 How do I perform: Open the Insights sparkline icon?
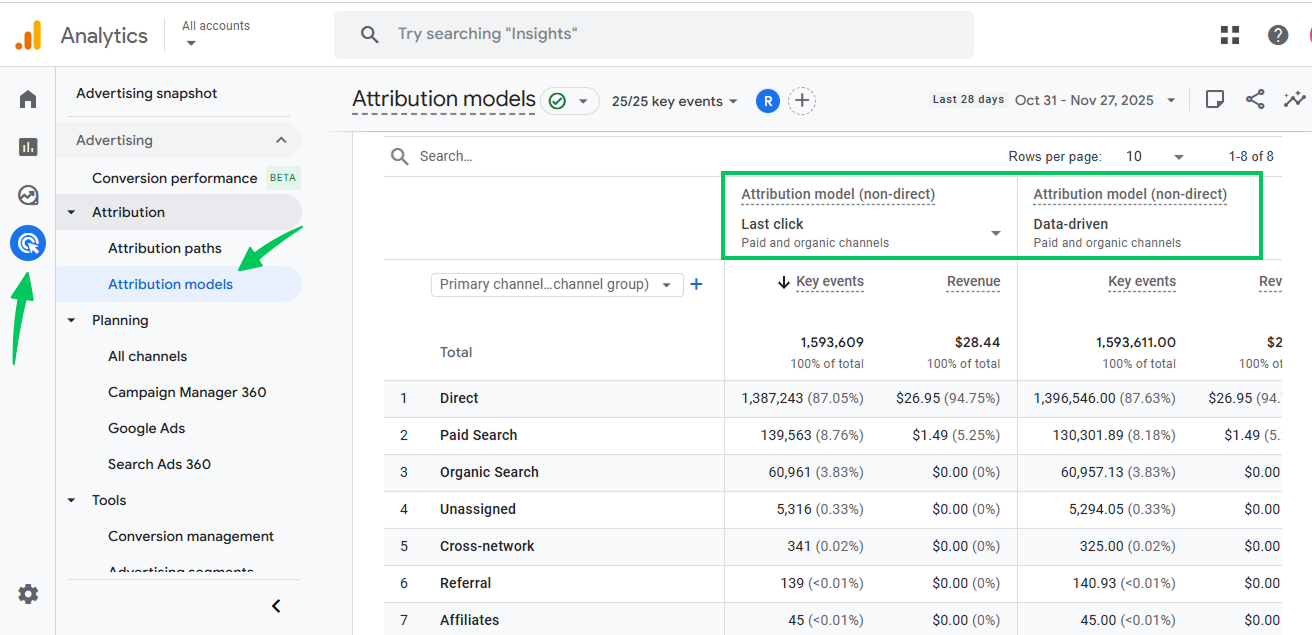(1295, 100)
